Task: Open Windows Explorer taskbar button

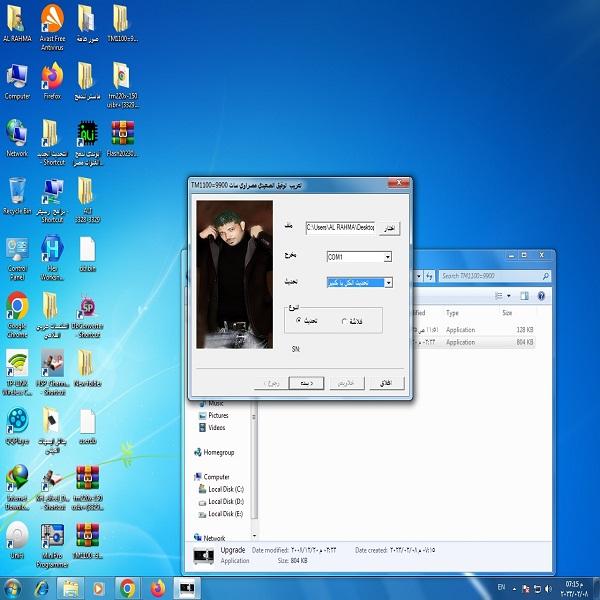Action: [x=70, y=589]
